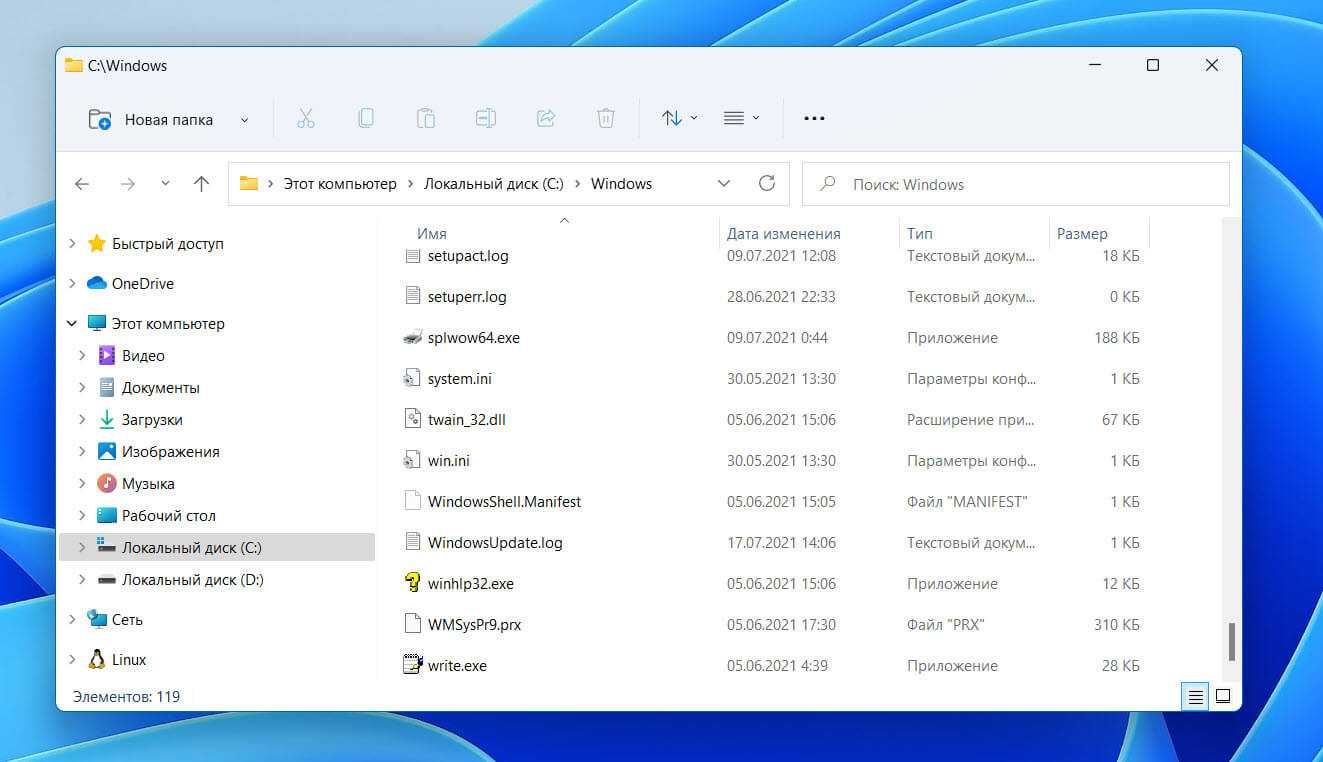
Task: Click the Cut scissors icon
Action: pos(306,118)
